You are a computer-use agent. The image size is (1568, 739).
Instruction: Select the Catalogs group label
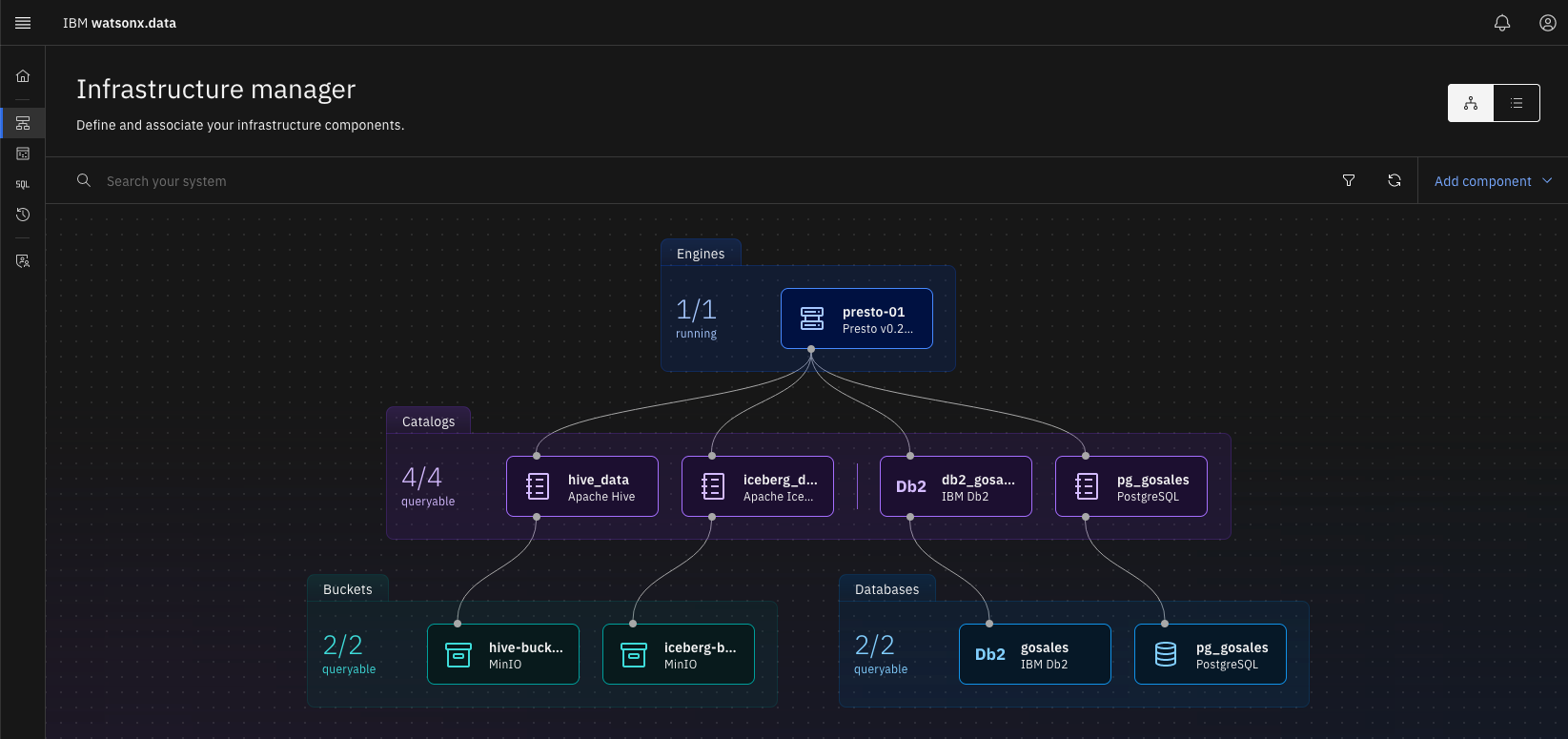click(428, 421)
